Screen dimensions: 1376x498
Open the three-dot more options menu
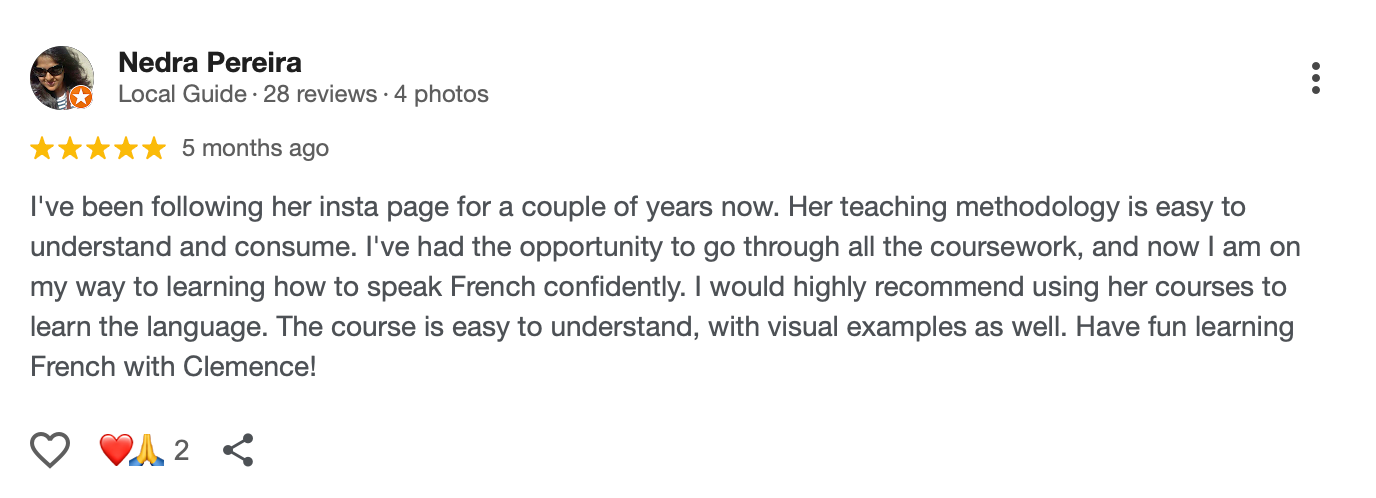point(1315,78)
